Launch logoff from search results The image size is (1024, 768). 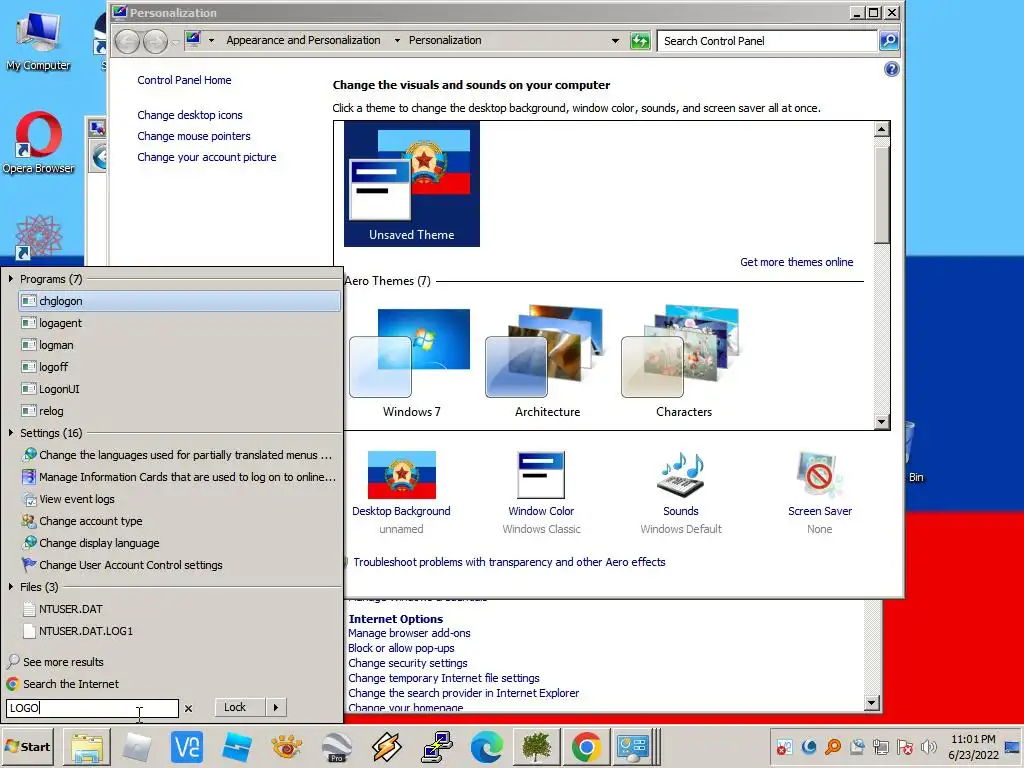tap(180, 367)
